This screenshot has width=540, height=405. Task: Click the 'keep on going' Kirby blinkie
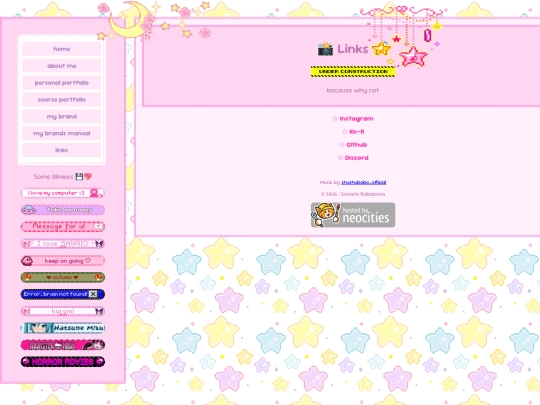pos(63,261)
